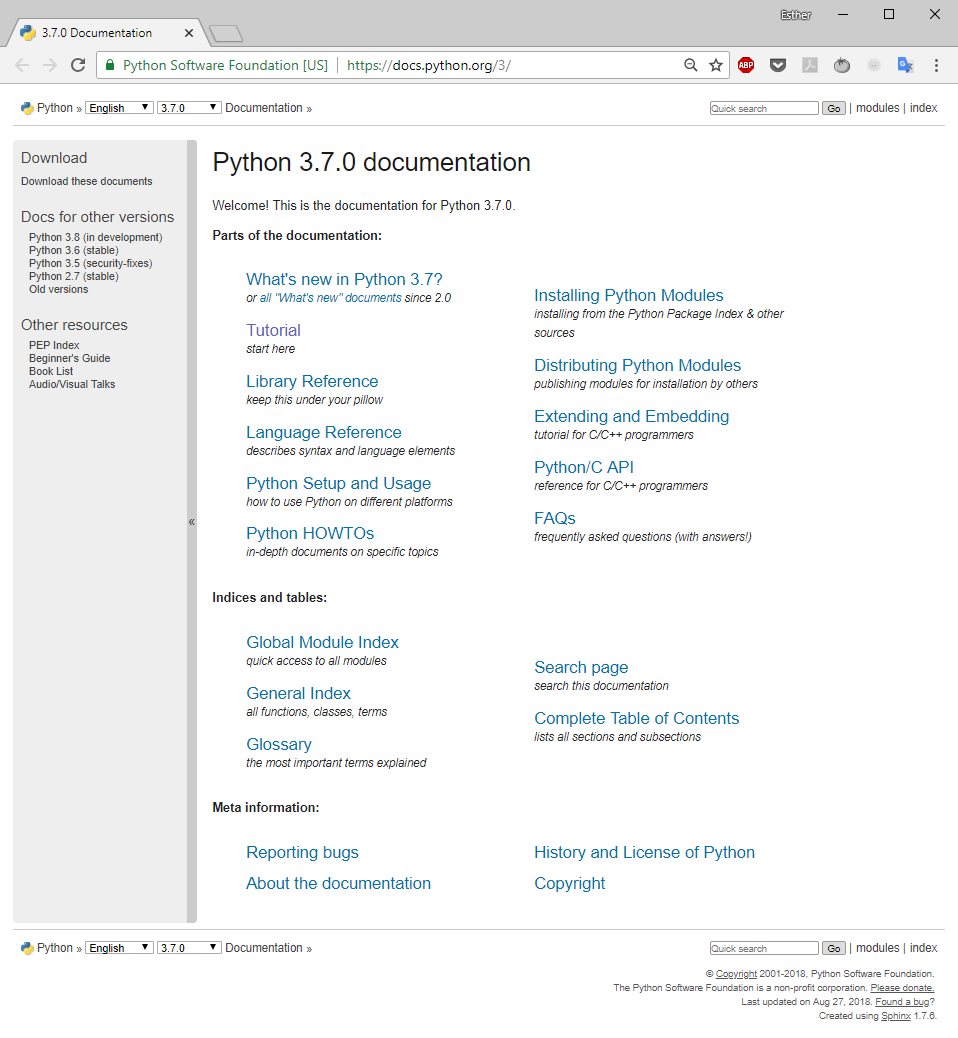Click the PDF extension icon in toolbar
This screenshot has width=958, height=1038.
pos(810,65)
